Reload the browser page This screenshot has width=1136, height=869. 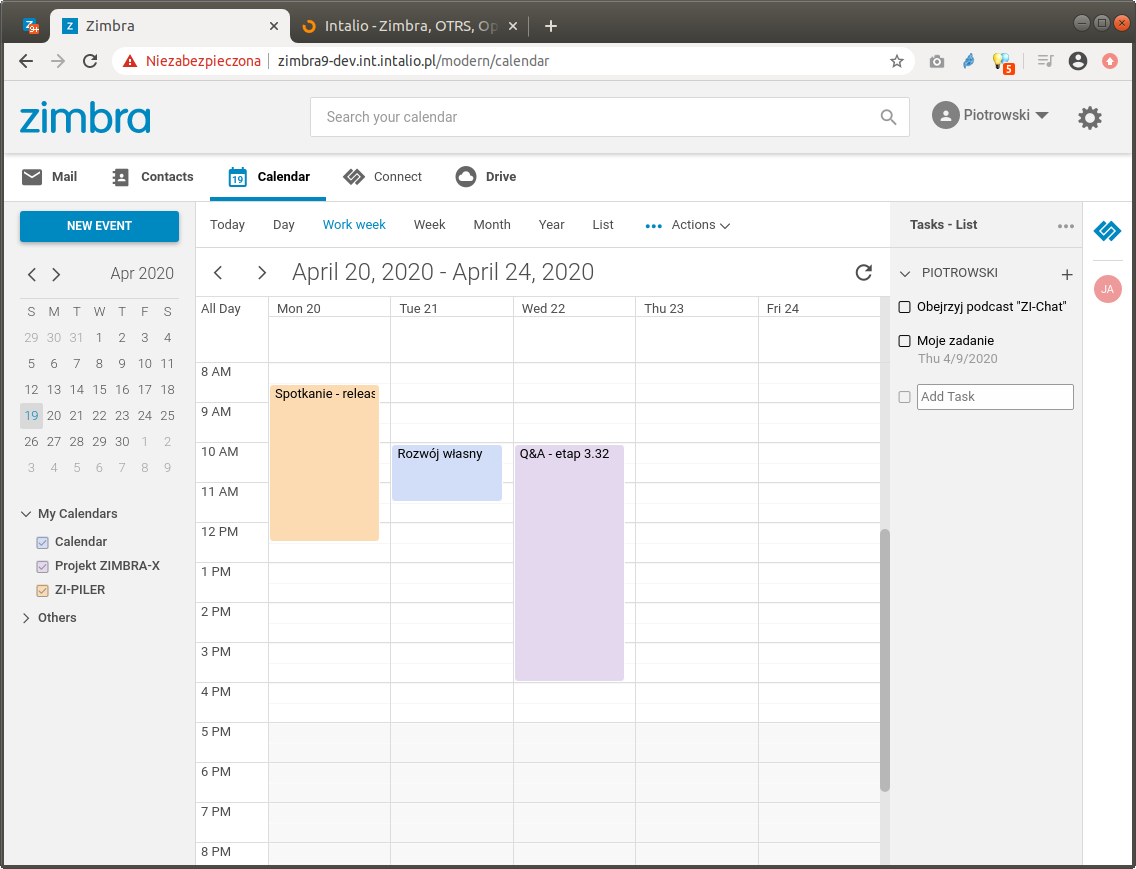(90, 61)
